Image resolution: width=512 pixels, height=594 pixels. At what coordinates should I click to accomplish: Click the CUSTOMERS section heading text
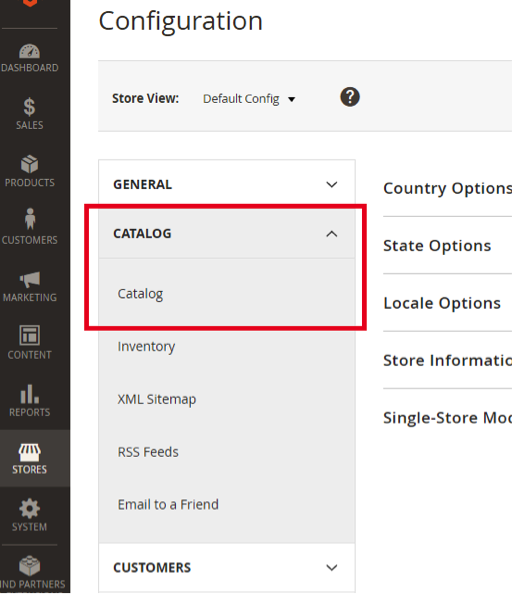(152, 567)
